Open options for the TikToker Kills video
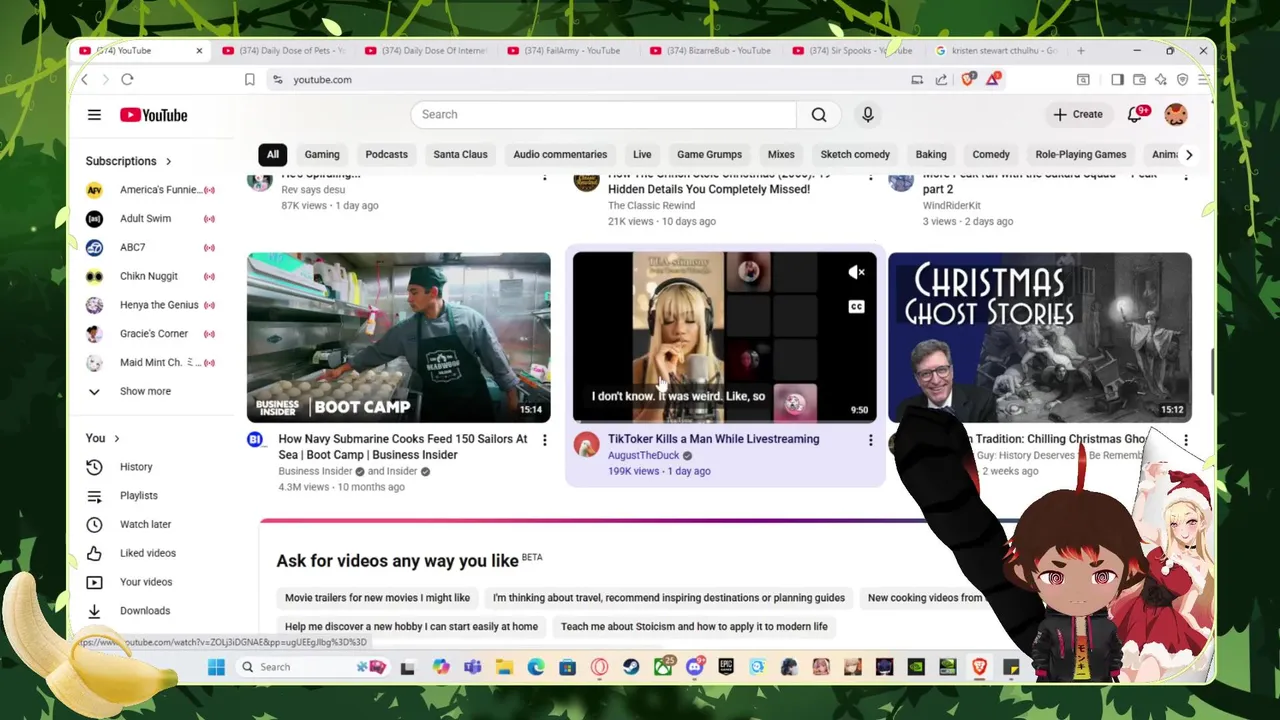Viewport: 1280px width, 720px height. click(870, 440)
